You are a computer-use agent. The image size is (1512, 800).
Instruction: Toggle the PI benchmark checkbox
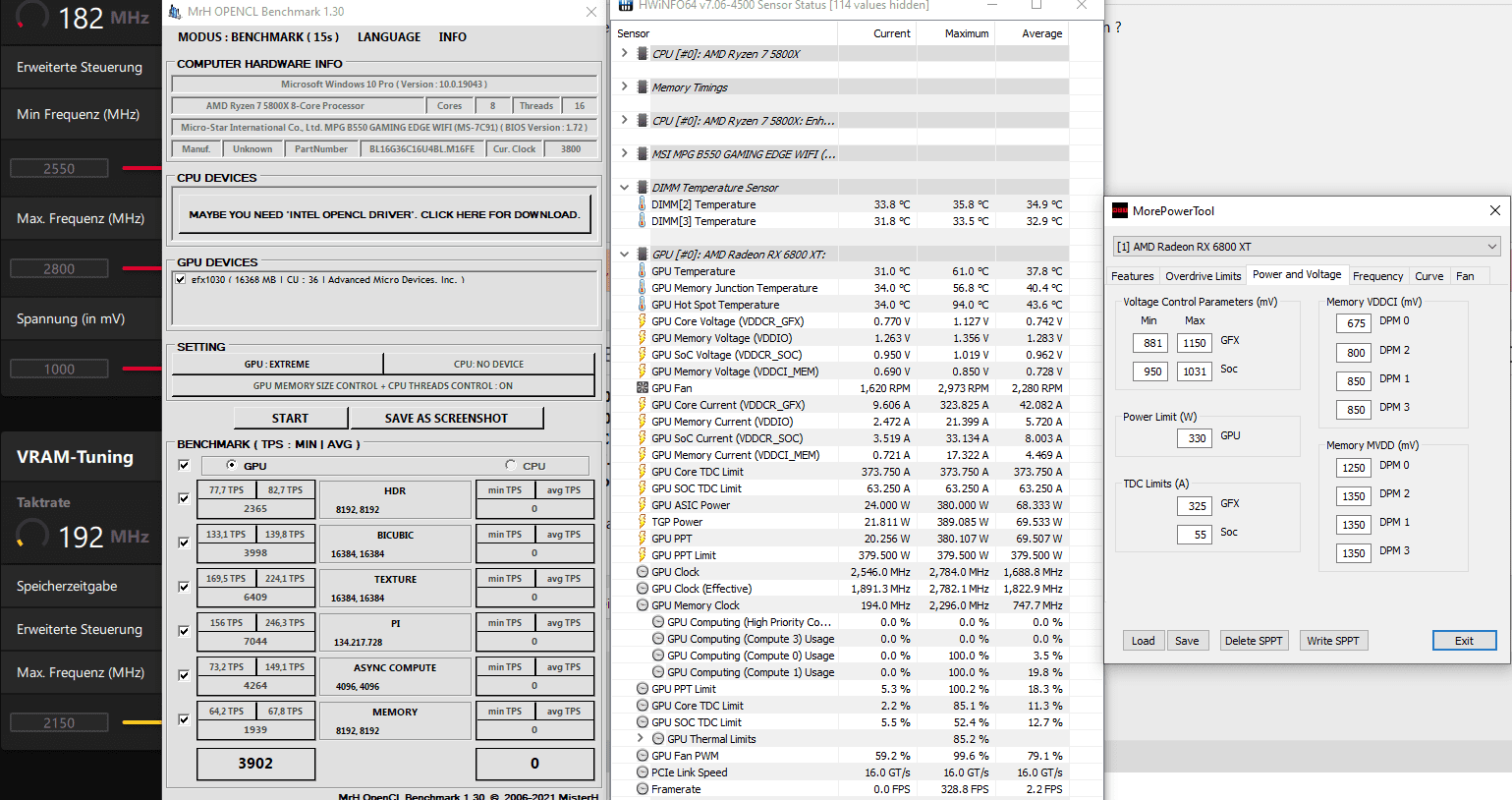click(x=184, y=631)
